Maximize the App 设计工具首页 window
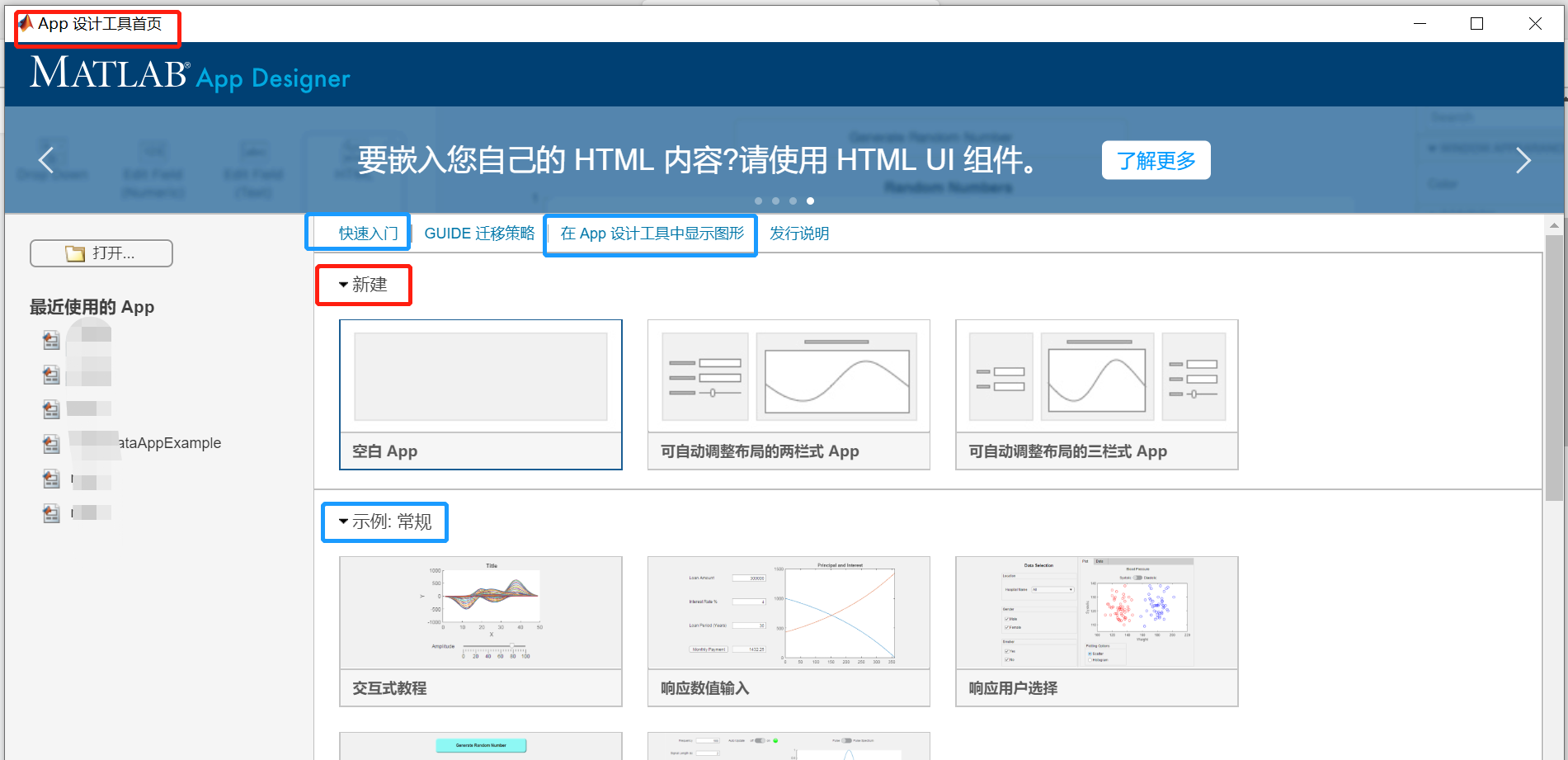Viewport: 1568px width, 760px height. pos(1476,24)
